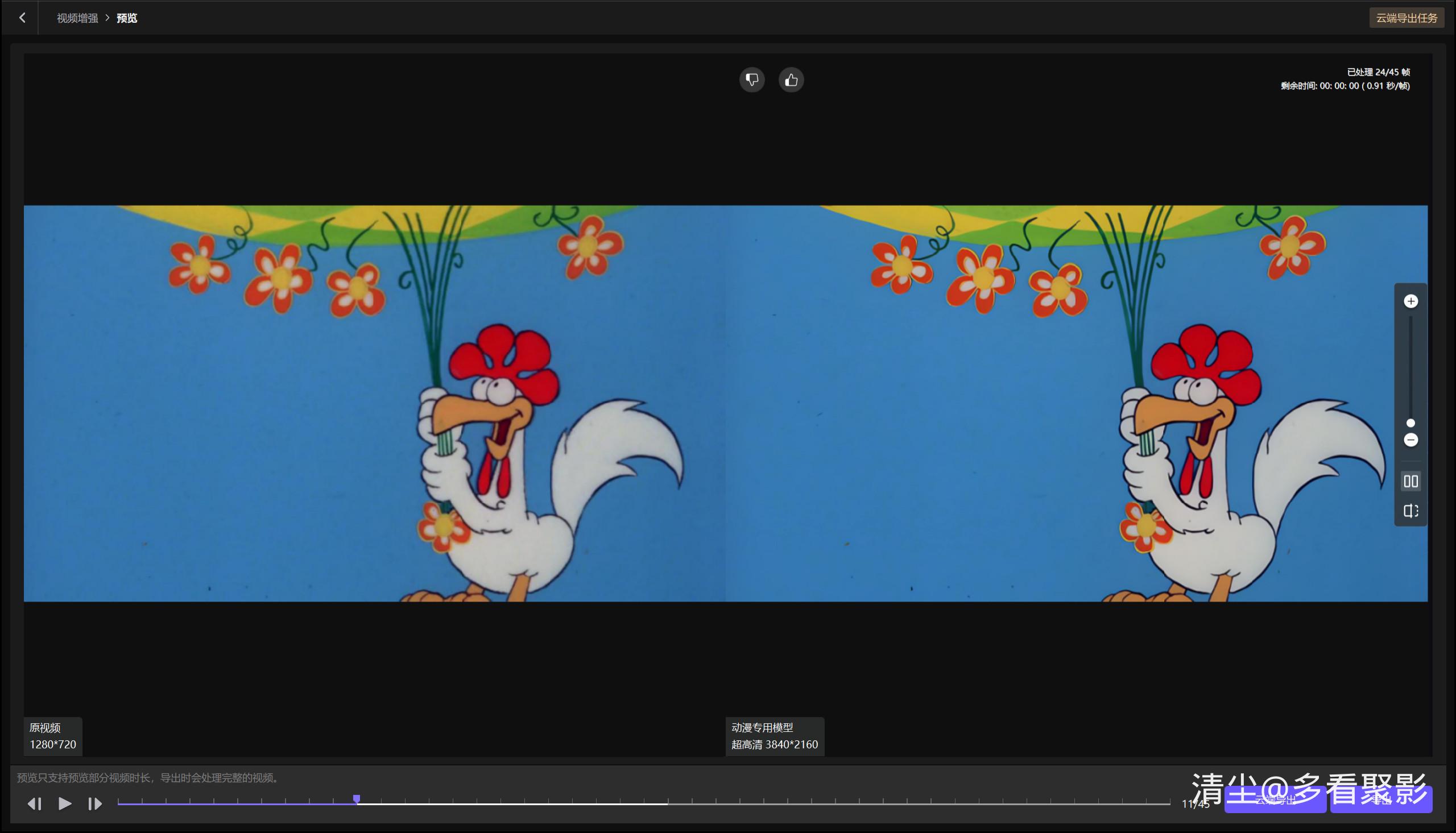The width and height of the screenshot is (1456, 833).
Task: Play the preview video
Action: click(65, 804)
